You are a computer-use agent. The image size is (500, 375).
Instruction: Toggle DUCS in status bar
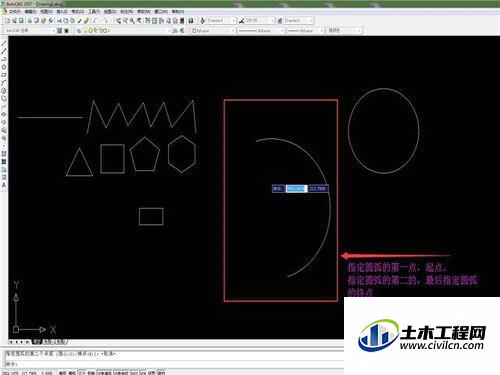(135, 373)
